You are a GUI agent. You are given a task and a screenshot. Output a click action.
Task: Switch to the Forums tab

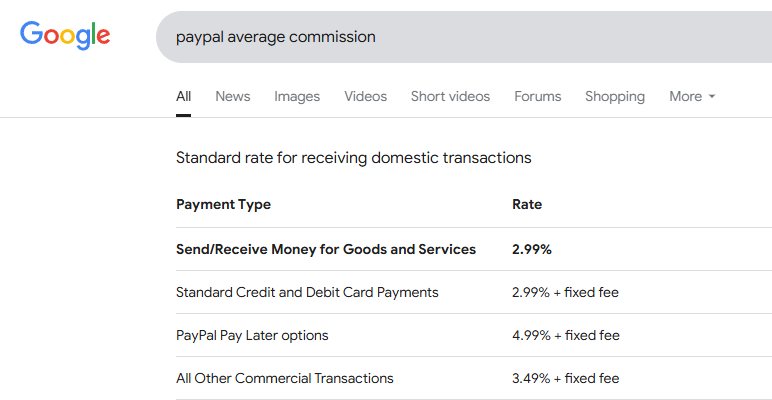point(538,97)
